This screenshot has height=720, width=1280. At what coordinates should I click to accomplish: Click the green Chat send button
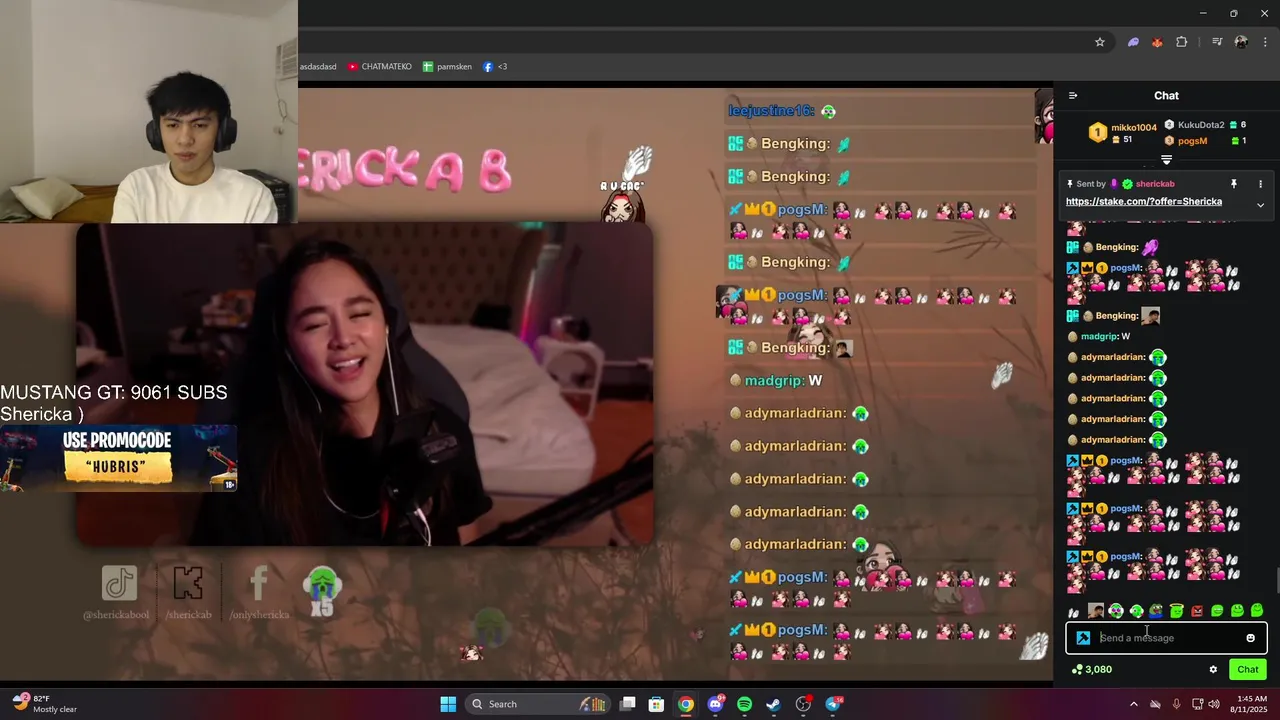click(1248, 670)
